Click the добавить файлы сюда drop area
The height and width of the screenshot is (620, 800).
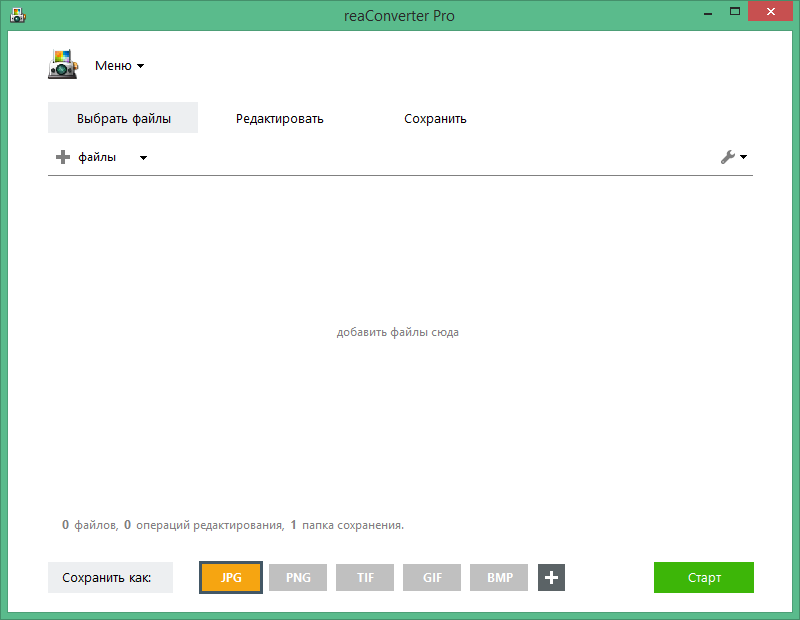(x=399, y=331)
